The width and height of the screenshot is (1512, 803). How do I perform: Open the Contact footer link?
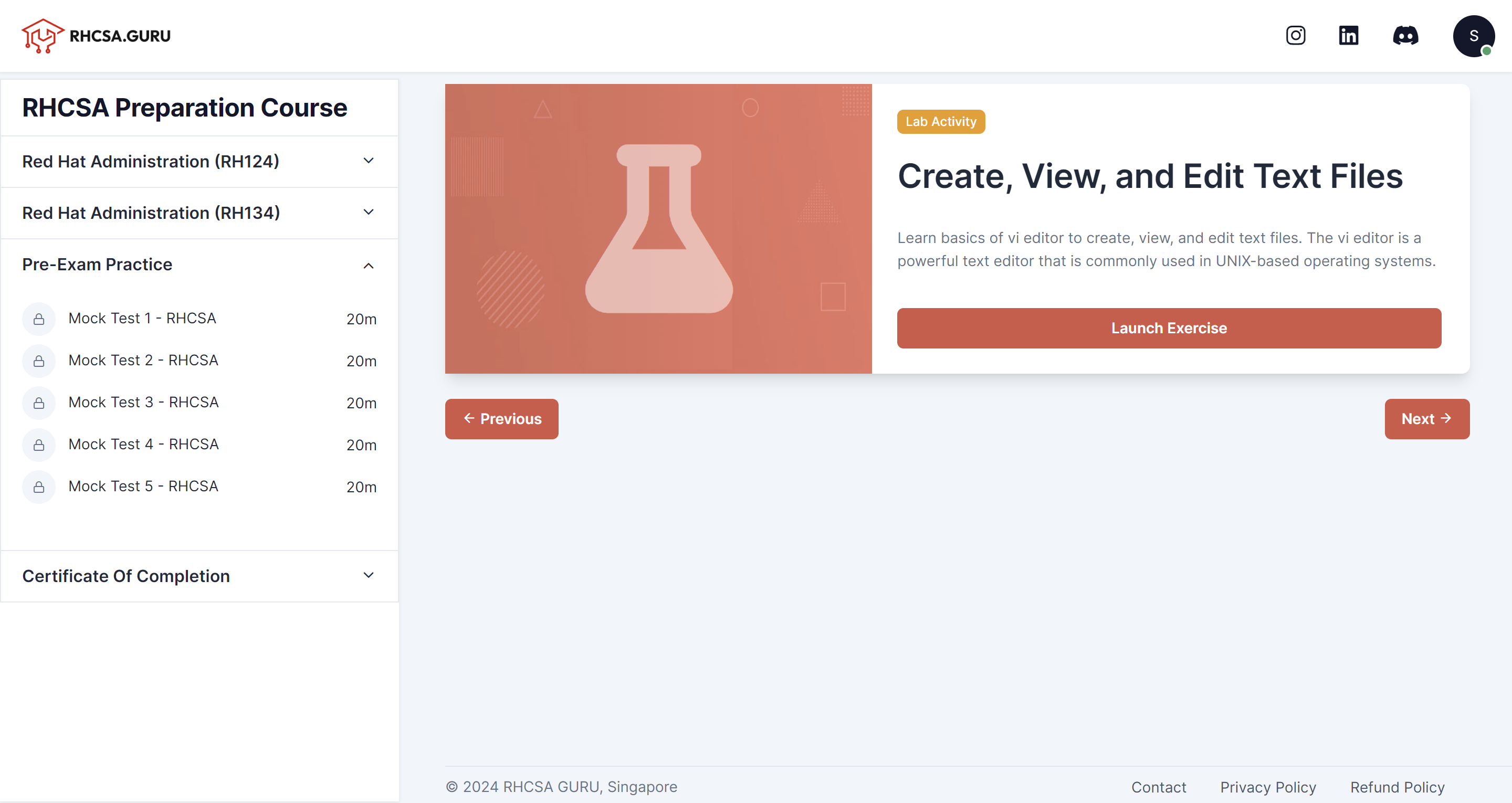click(x=1159, y=787)
